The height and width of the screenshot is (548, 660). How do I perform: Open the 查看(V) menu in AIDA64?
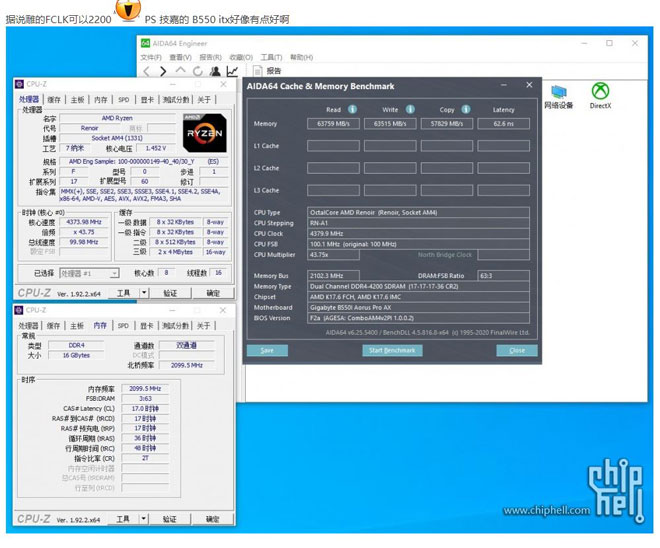coord(180,57)
